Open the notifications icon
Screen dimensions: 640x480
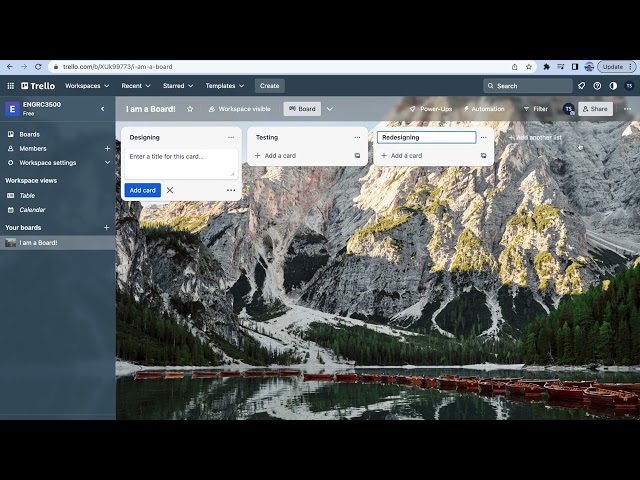[x=581, y=86]
